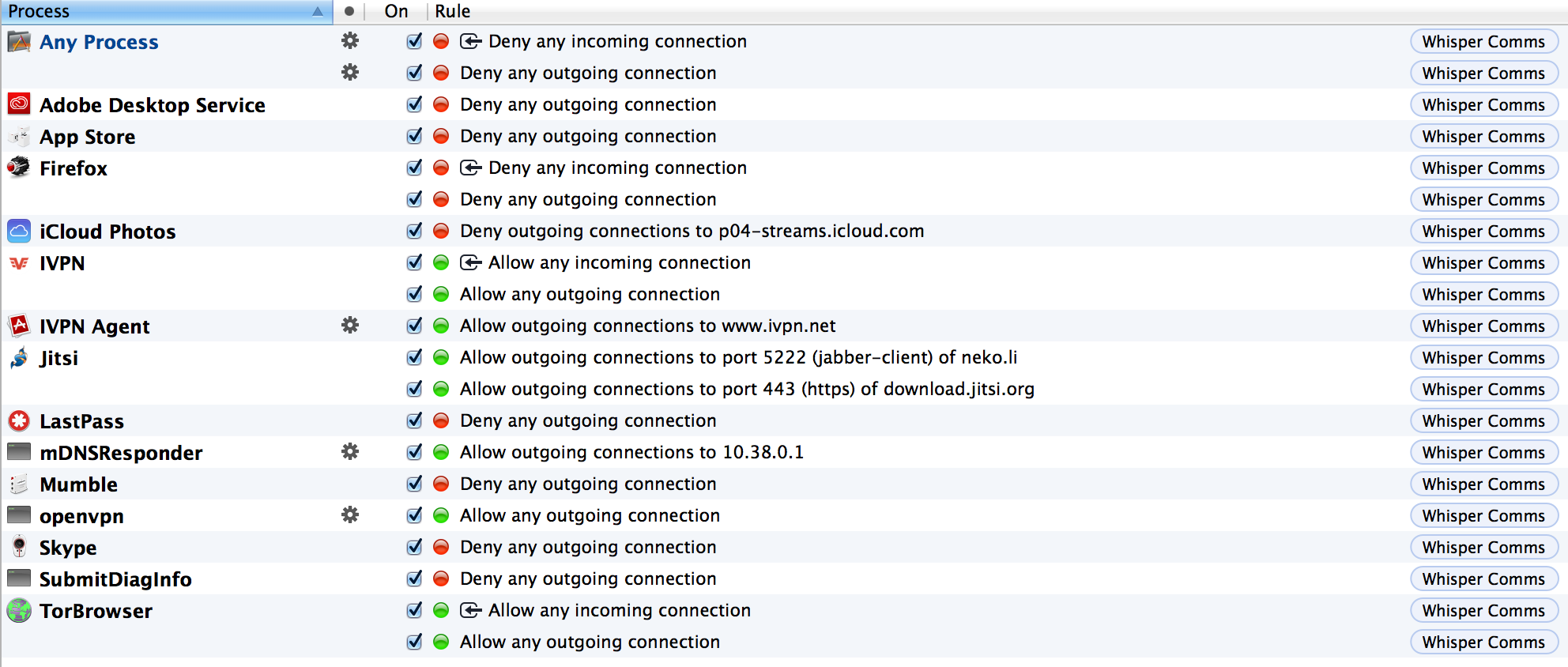Screen dimensions: 1568x667
Task: Disable the iCloud Photos rule checkbox
Action: click(x=414, y=231)
